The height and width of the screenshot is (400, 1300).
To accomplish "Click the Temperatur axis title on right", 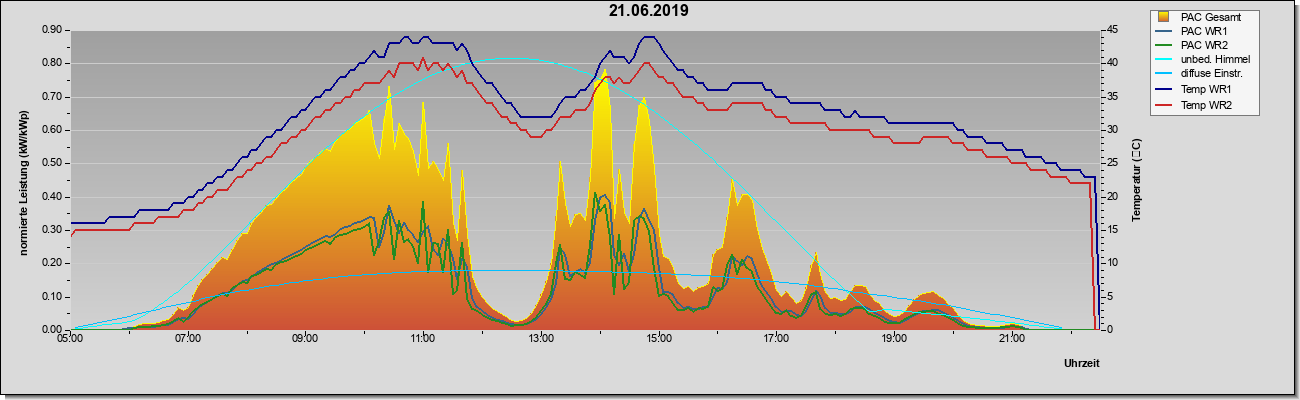I will [x=1136, y=180].
